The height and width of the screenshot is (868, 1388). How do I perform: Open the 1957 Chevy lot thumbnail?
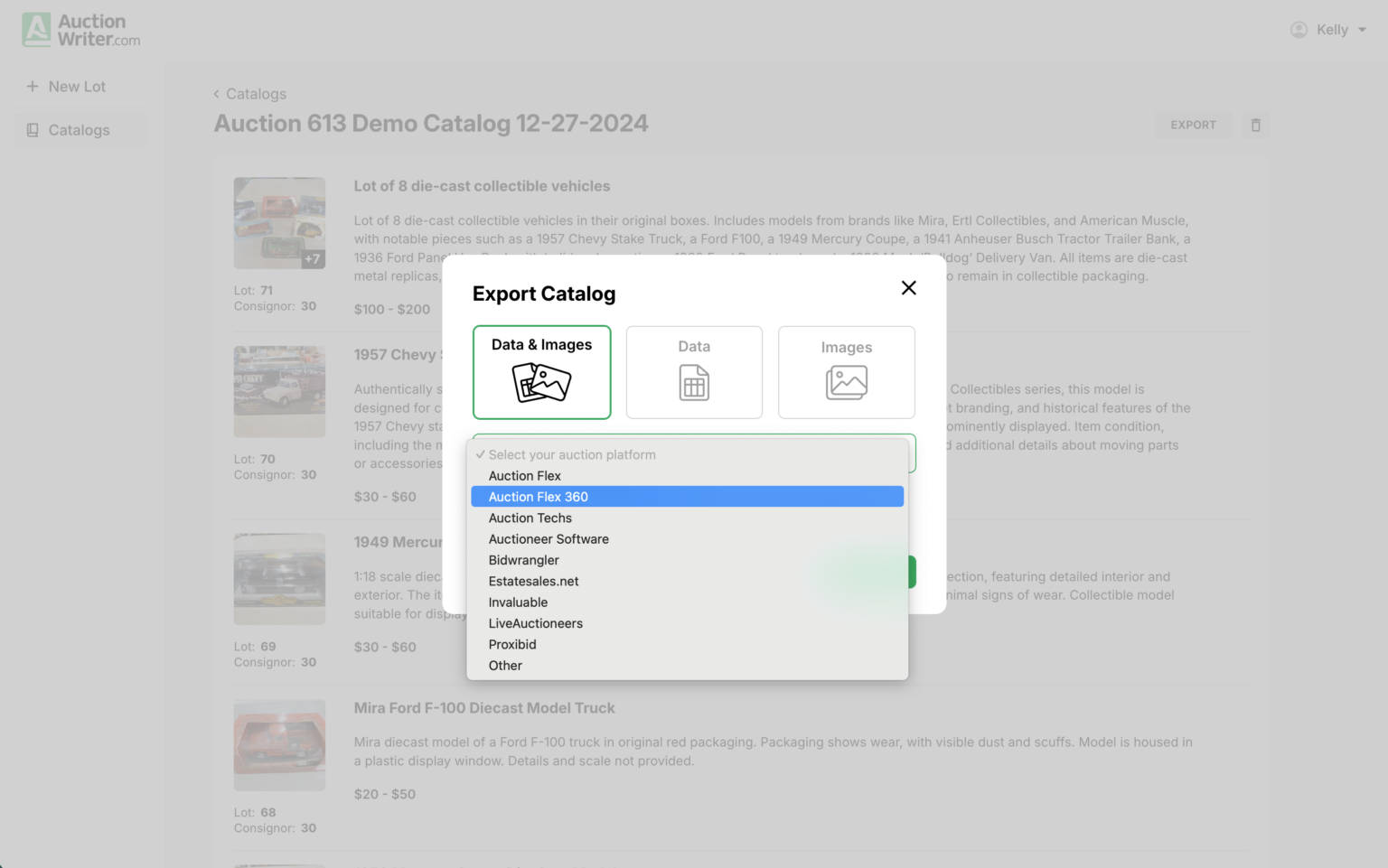pyautogui.click(x=279, y=391)
